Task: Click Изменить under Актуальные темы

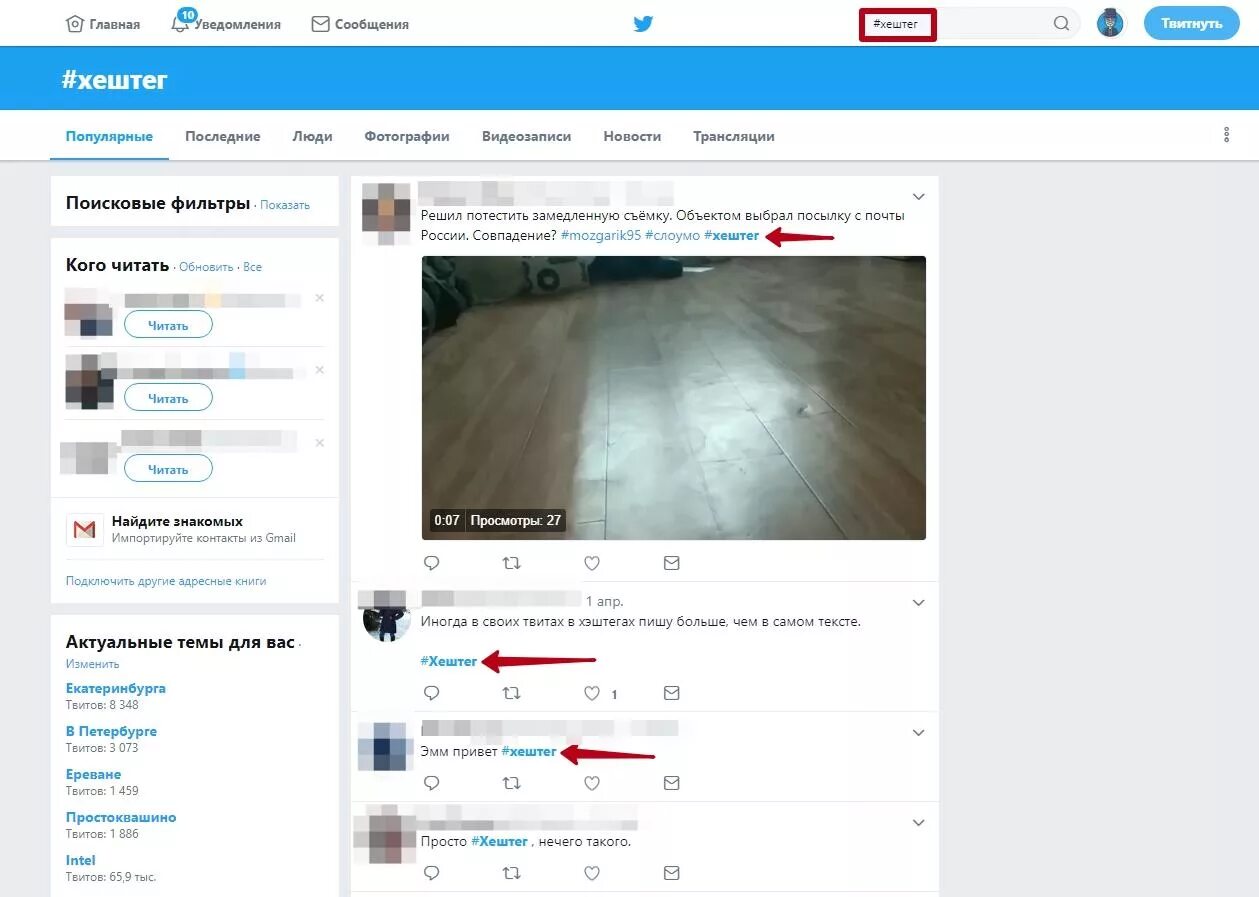Action: 92,664
